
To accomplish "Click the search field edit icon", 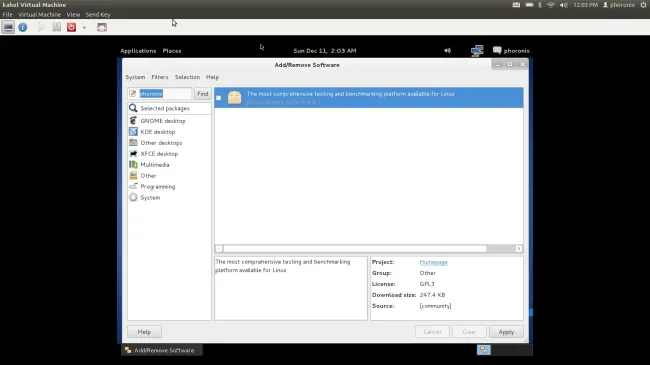I will [x=133, y=94].
